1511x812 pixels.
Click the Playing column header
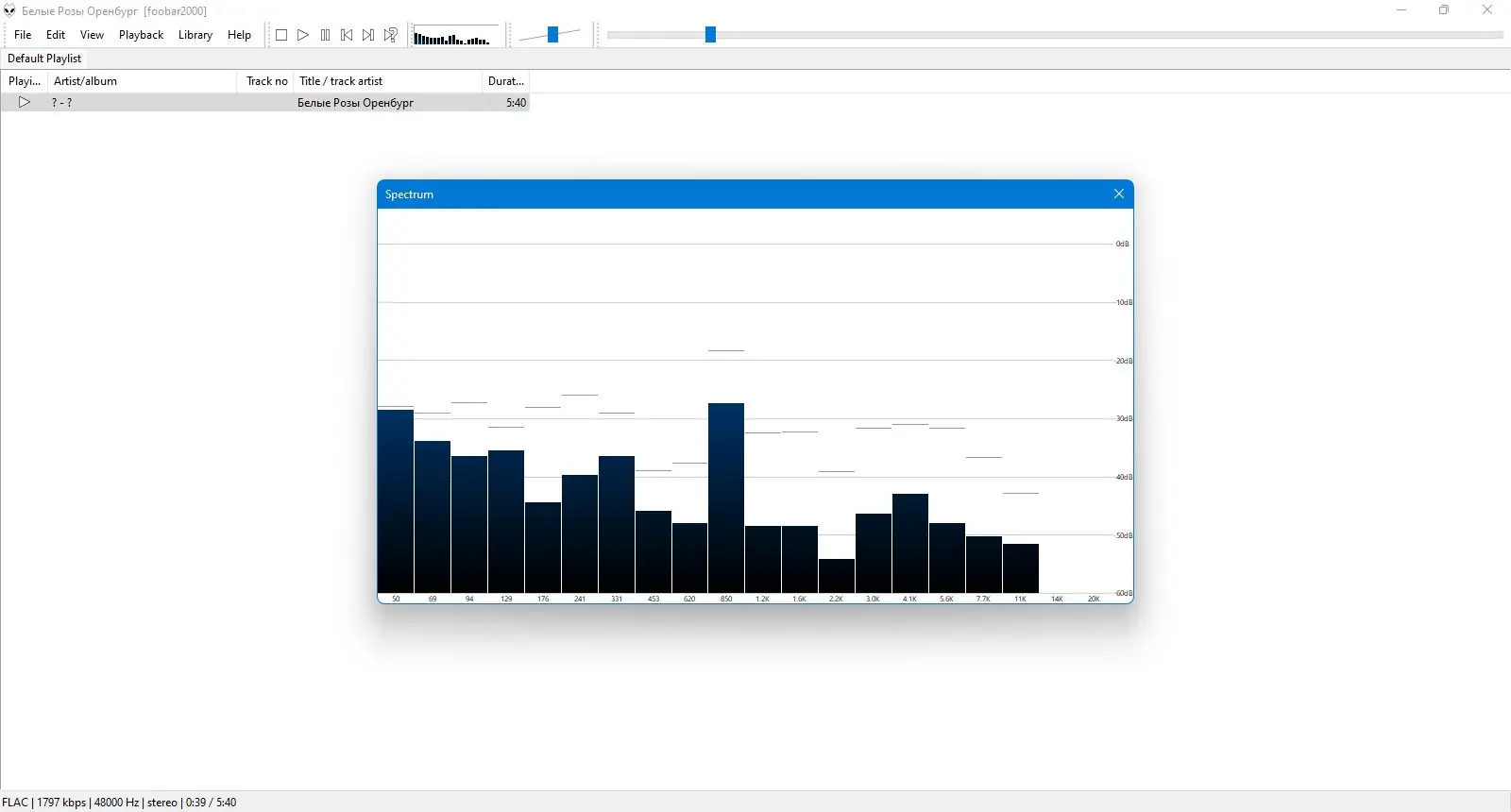pyautogui.click(x=25, y=81)
